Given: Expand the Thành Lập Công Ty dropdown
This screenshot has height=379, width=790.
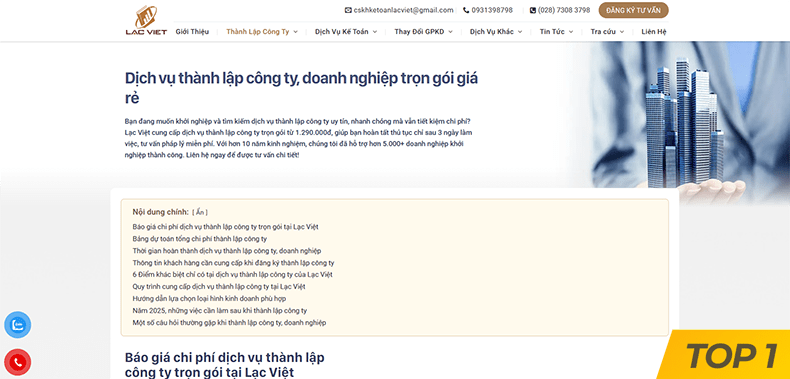Looking at the screenshot, I should 262,31.
